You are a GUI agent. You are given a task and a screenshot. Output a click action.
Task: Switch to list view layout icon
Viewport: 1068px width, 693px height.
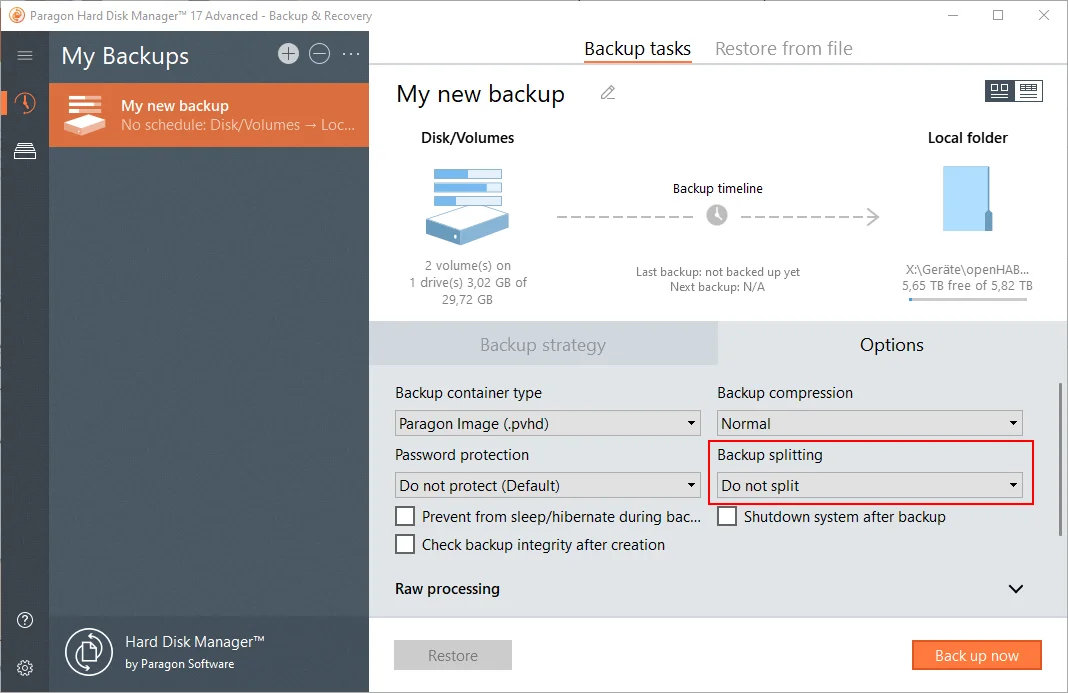click(1028, 91)
